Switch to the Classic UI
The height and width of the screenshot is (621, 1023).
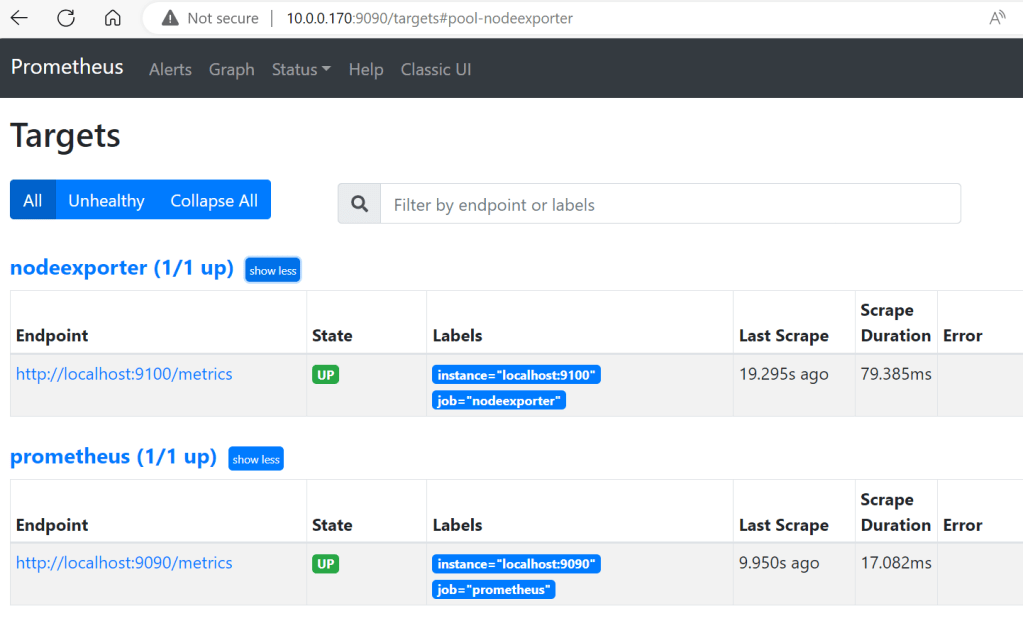pos(436,69)
